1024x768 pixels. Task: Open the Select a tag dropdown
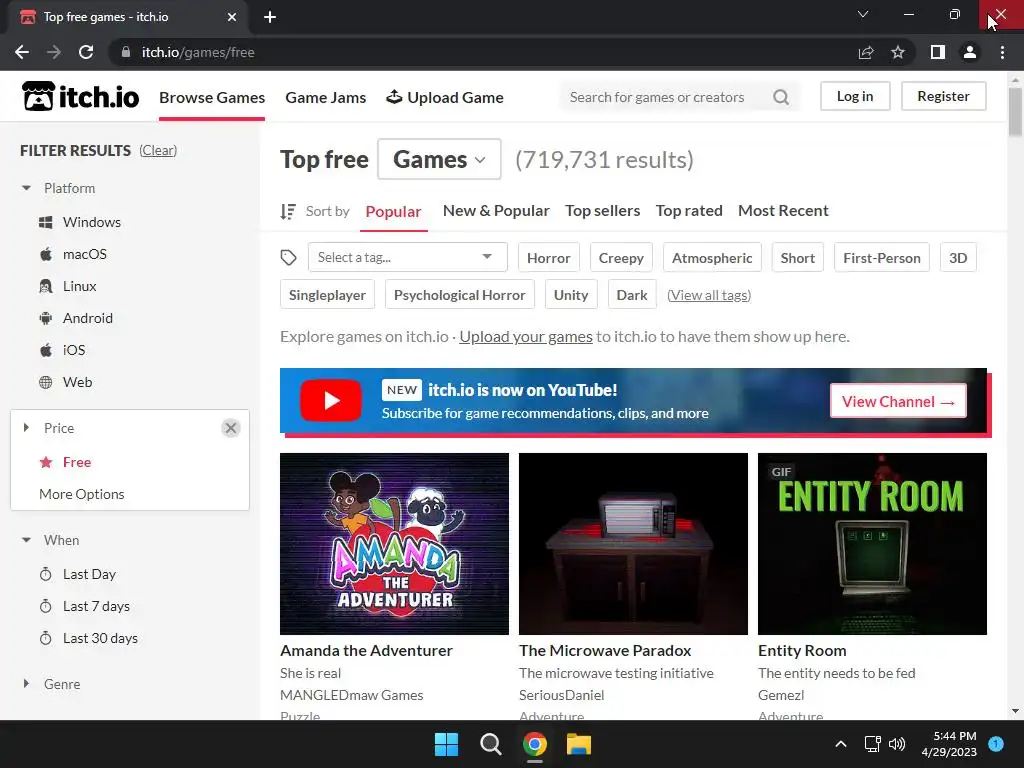coord(408,257)
